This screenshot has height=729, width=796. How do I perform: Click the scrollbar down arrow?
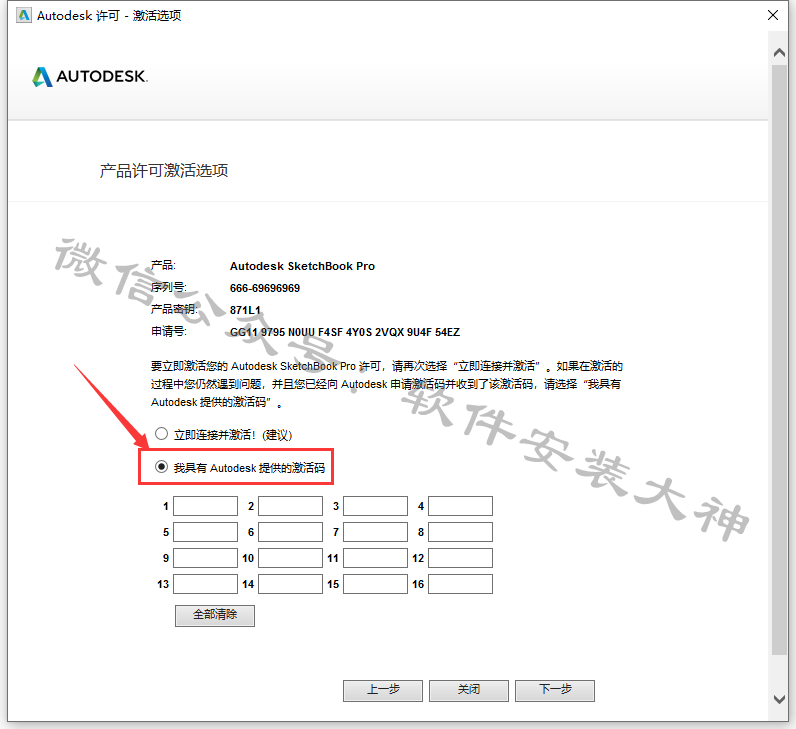779,699
